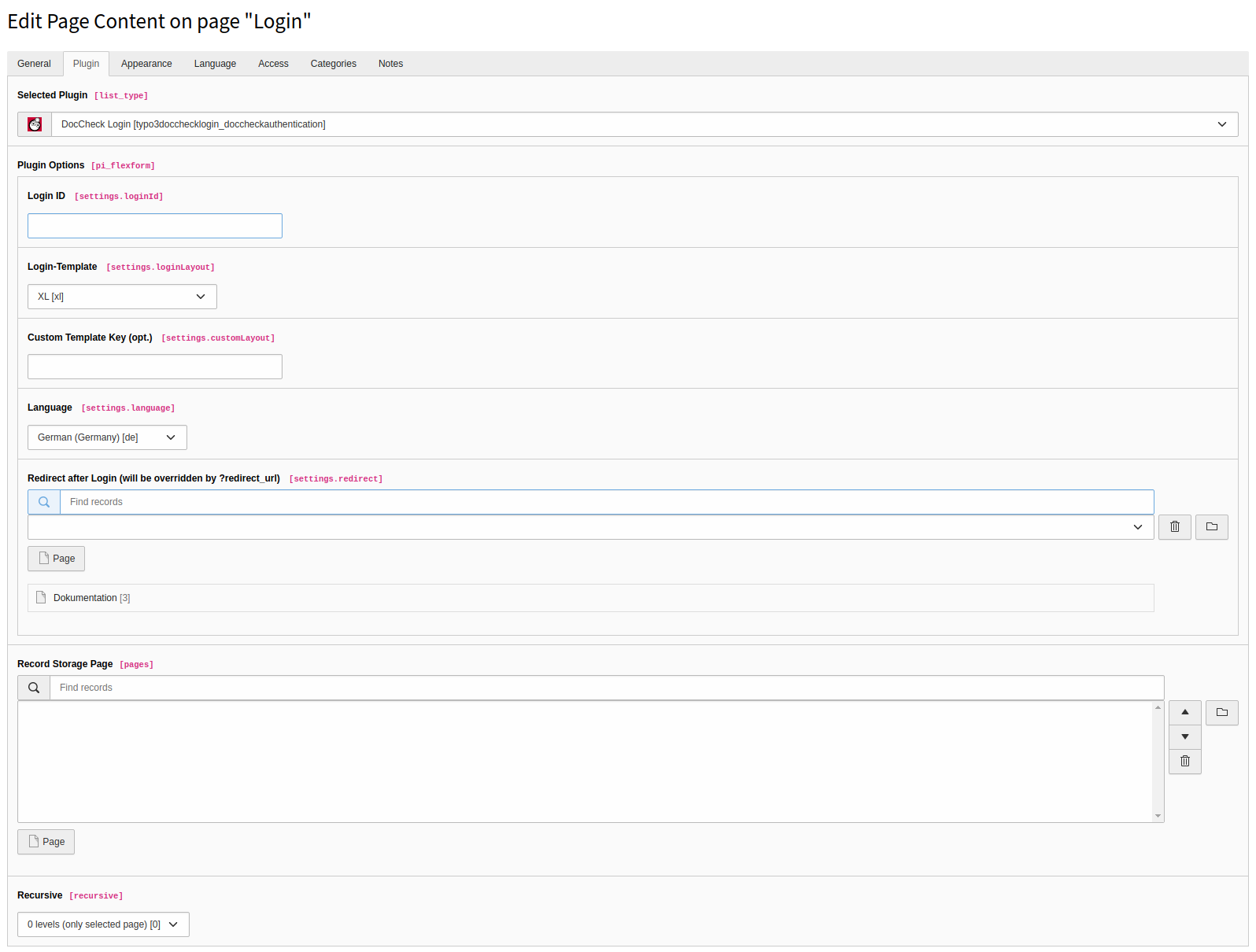Go to the Language tab
This screenshot has height=952, width=1256.
point(215,64)
